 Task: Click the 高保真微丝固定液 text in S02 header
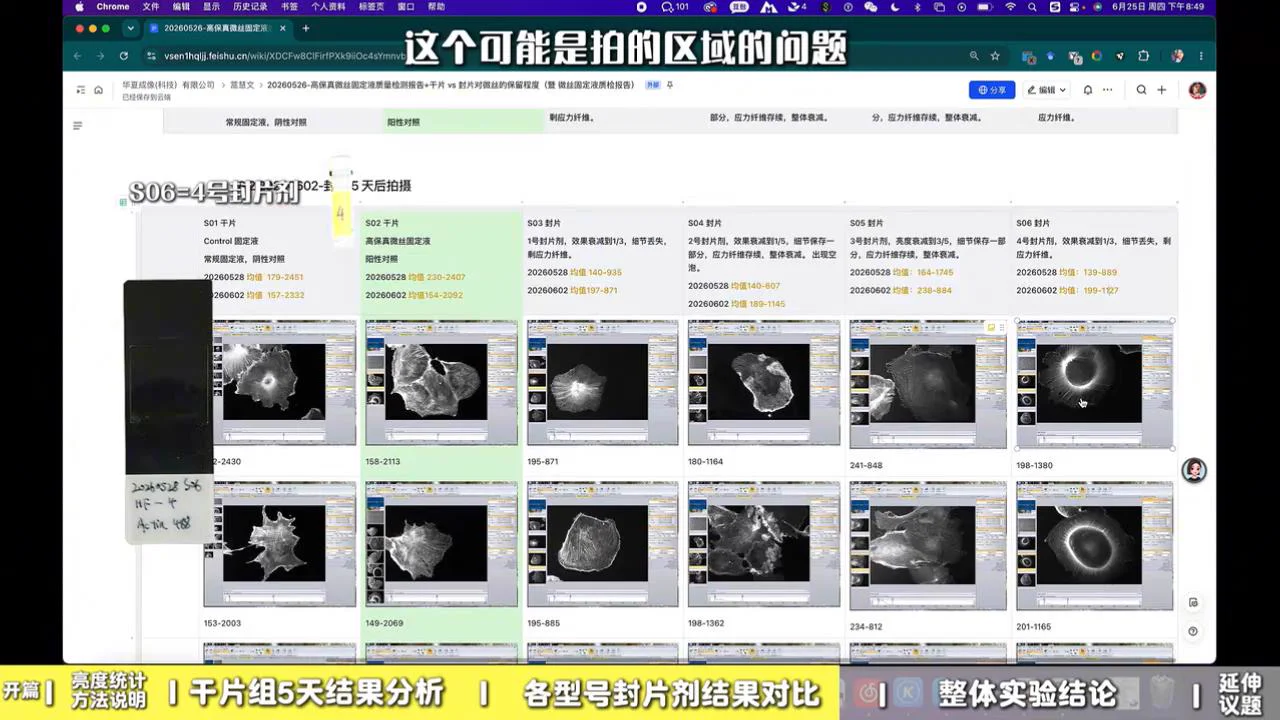(x=398, y=241)
